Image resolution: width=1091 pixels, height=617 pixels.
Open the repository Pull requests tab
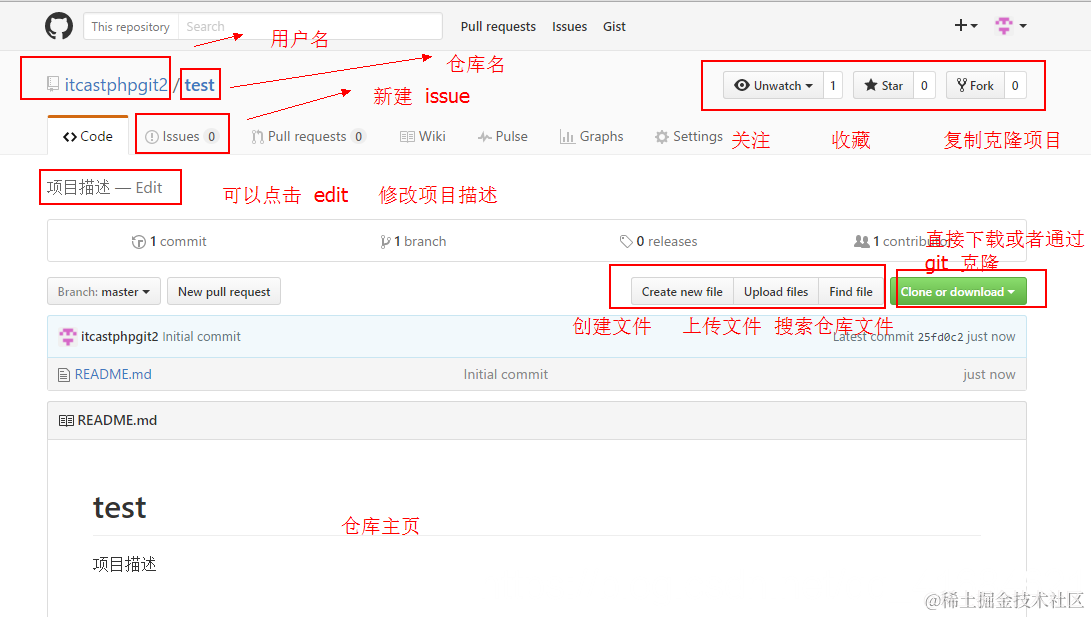click(x=308, y=136)
